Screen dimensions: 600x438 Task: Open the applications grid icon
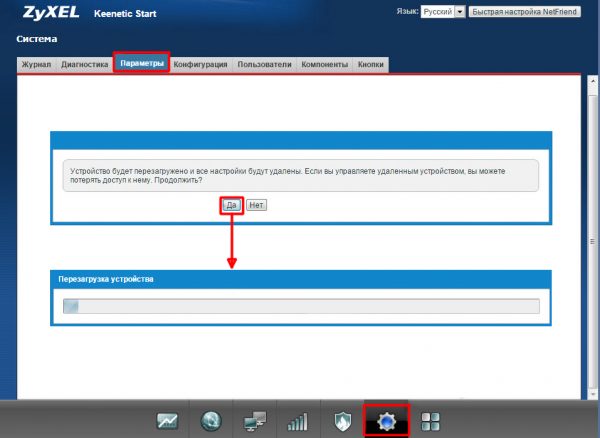pos(430,422)
